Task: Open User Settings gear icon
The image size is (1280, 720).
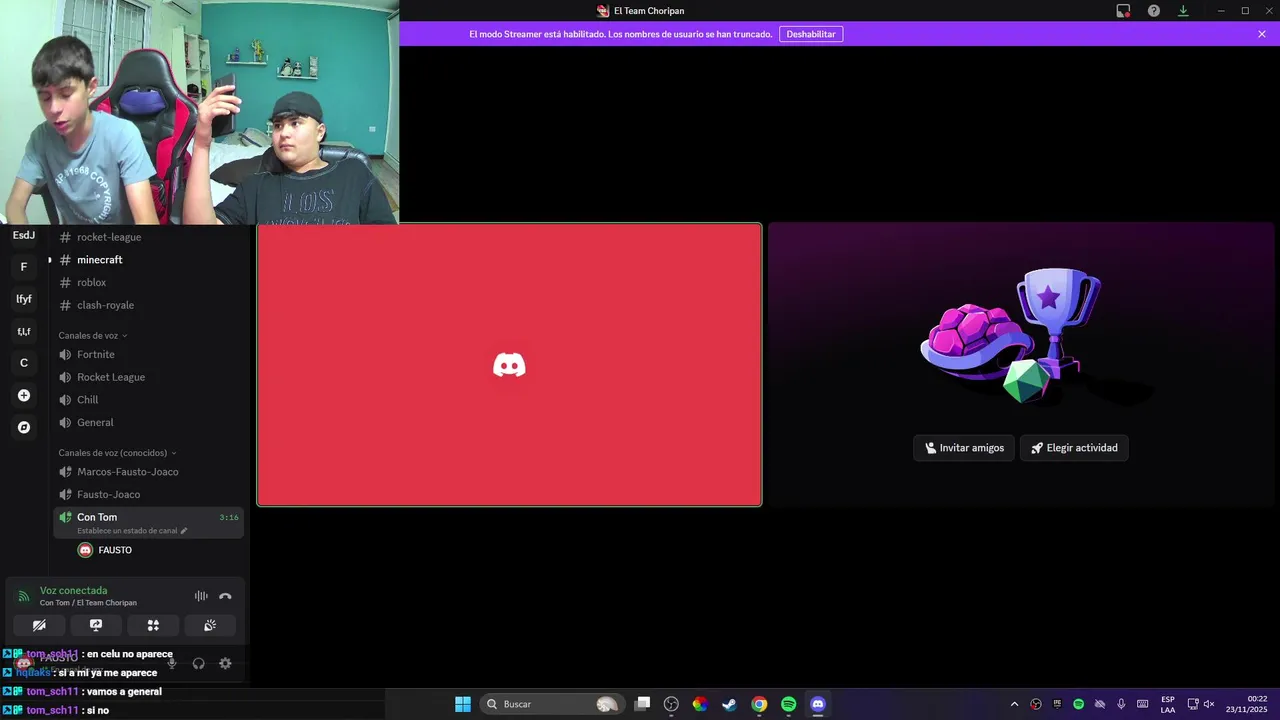Action: [x=225, y=663]
